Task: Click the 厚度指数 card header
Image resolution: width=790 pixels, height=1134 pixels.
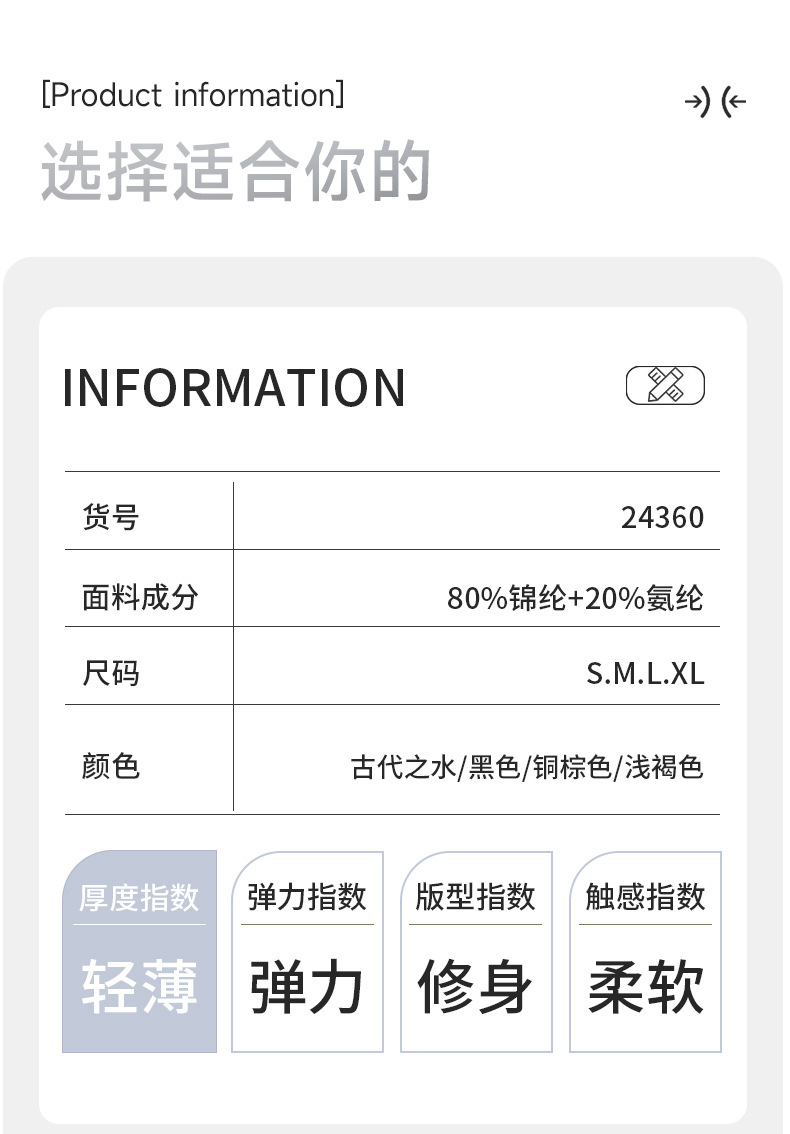Action: coord(139,897)
